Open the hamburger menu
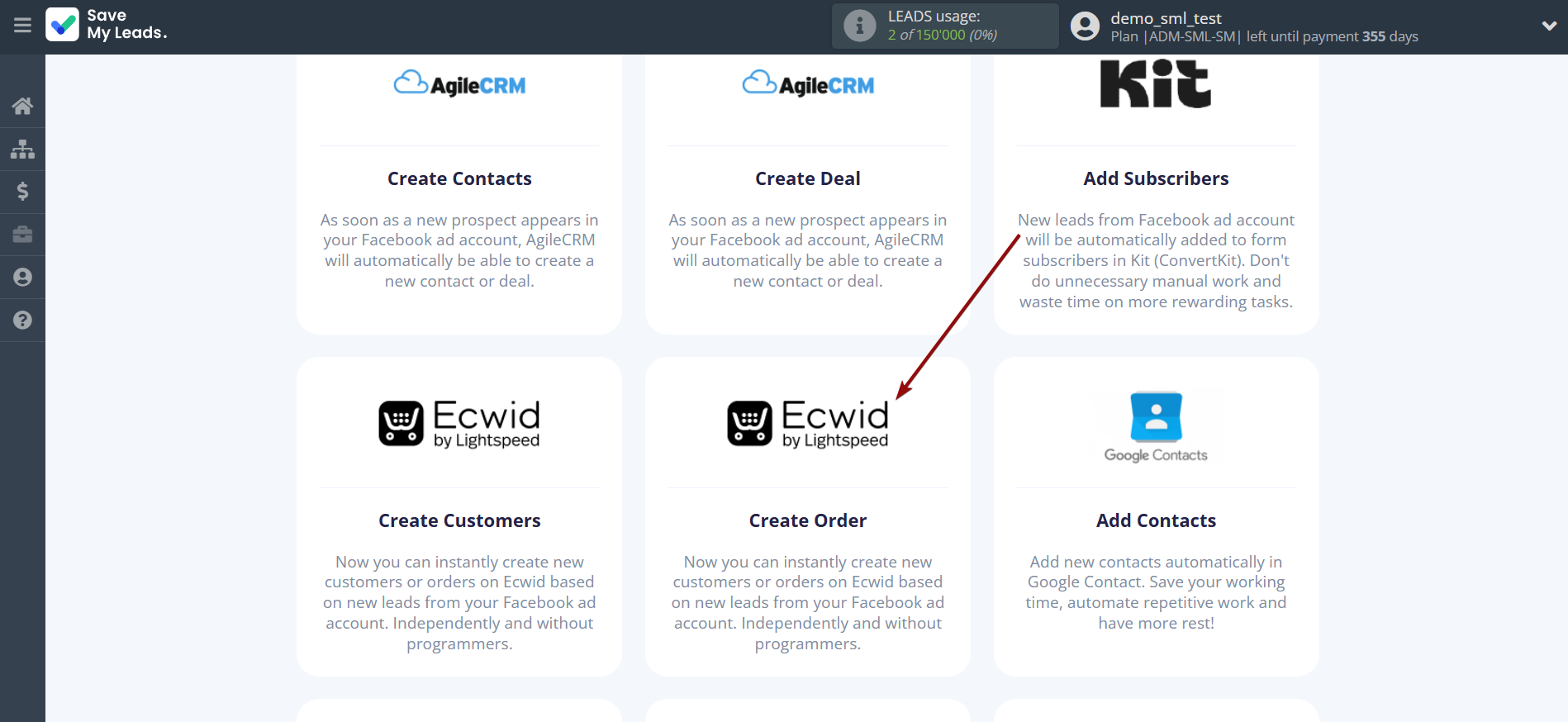This screenshot has height=722, width=1568. click(x=22, y=26)
